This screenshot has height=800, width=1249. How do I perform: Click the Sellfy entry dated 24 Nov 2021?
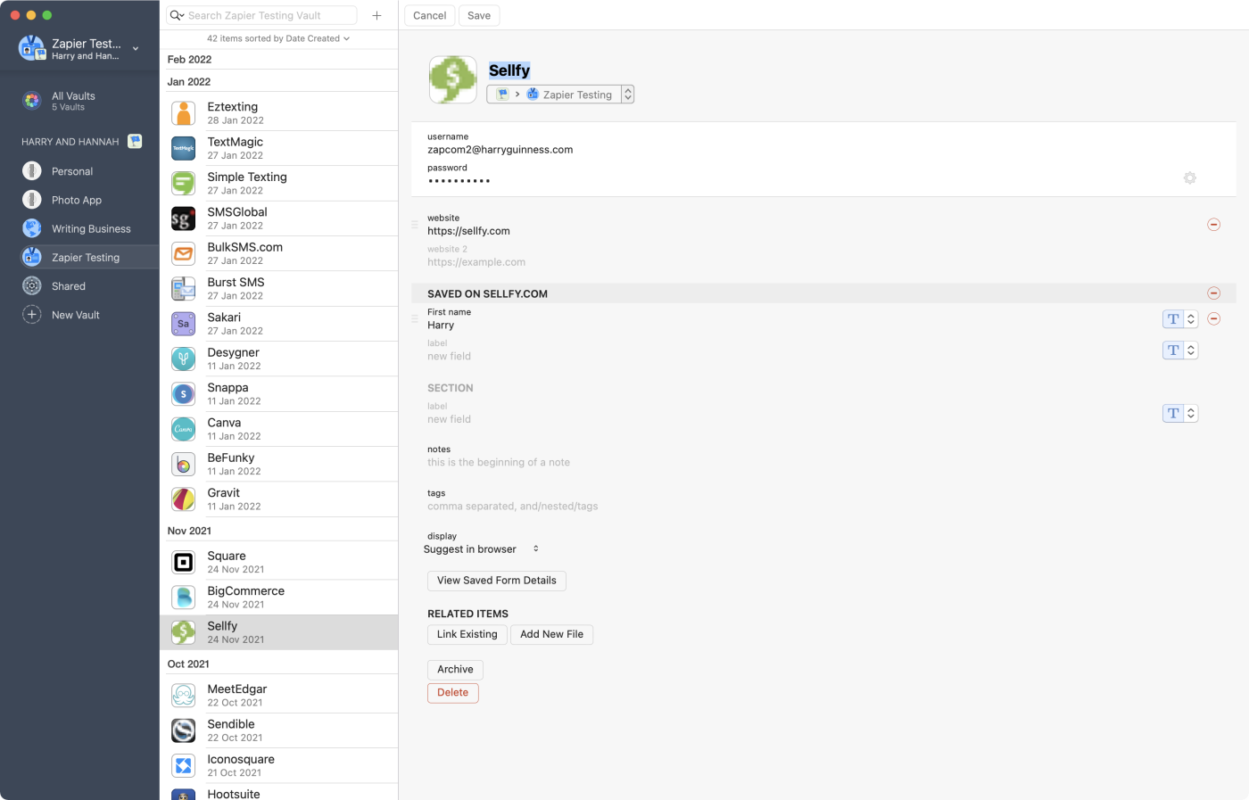pos(279,632)
